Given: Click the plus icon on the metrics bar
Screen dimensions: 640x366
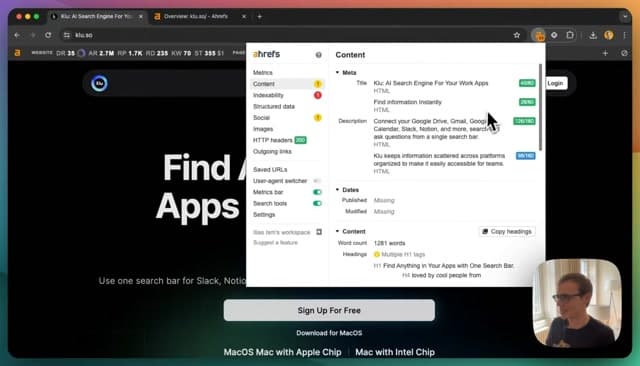Looking at the screenshot, I should (x=605, y=53).
